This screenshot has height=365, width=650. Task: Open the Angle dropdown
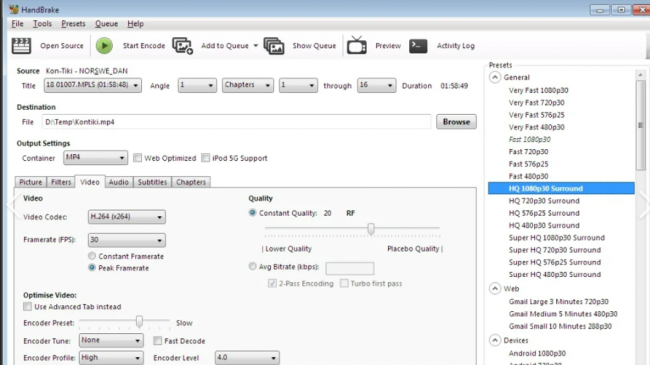point(197,85)
